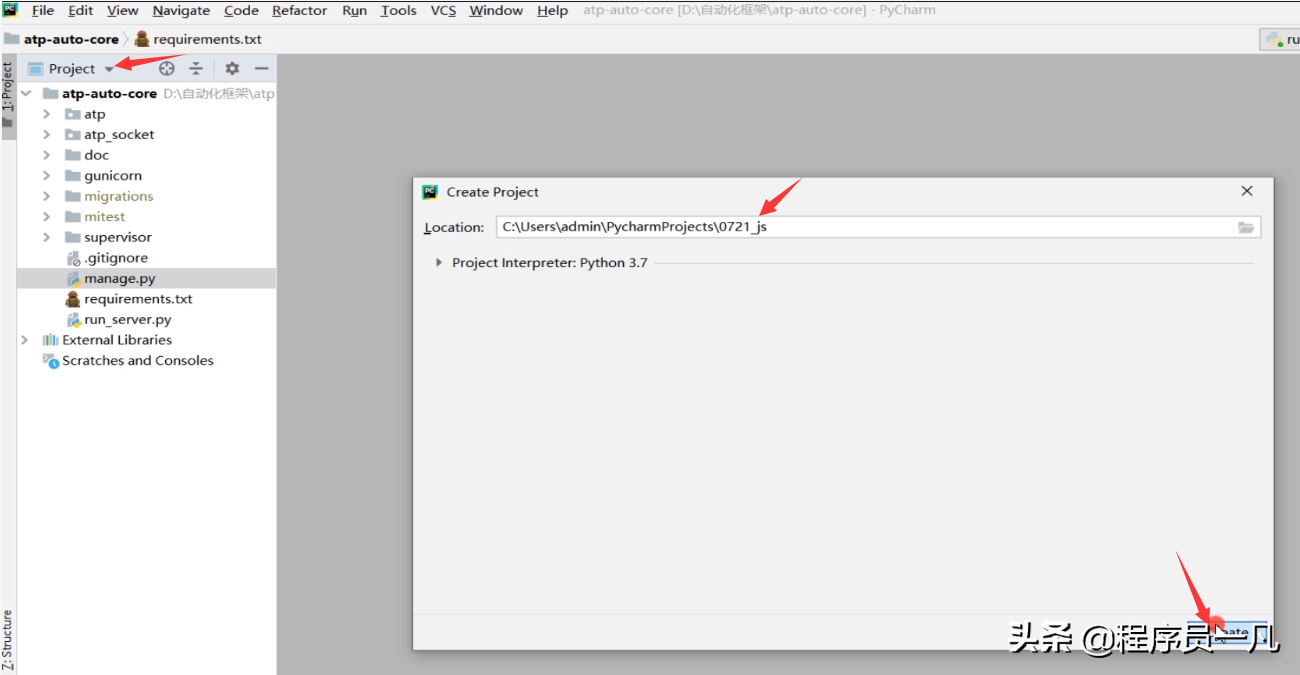The height and width of the screenshot is (675, 1300).
Task: Select the supervisor folder icon
Action: tap(72, 237)
